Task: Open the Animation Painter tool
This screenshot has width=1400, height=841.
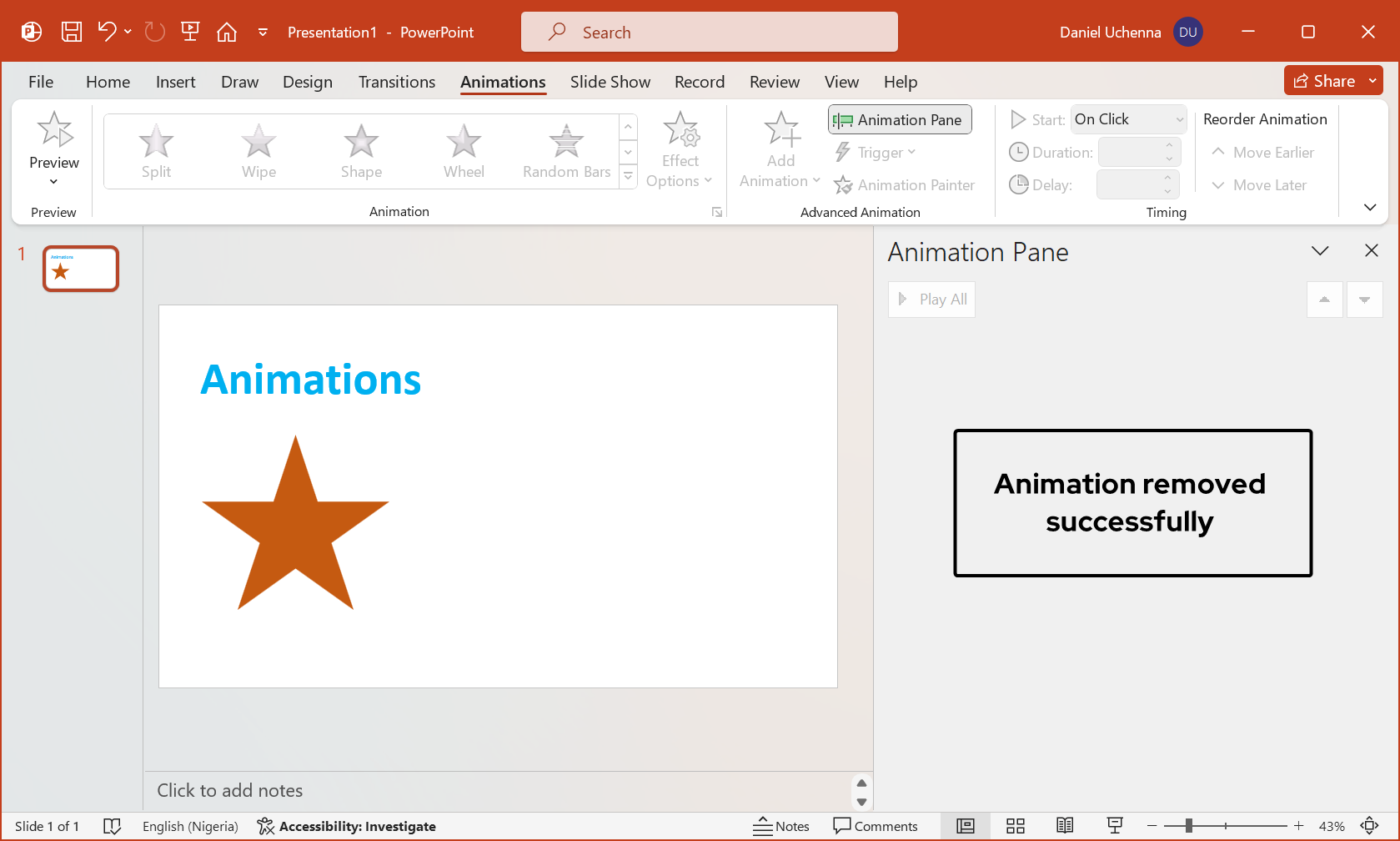Action: click(905, 184)
